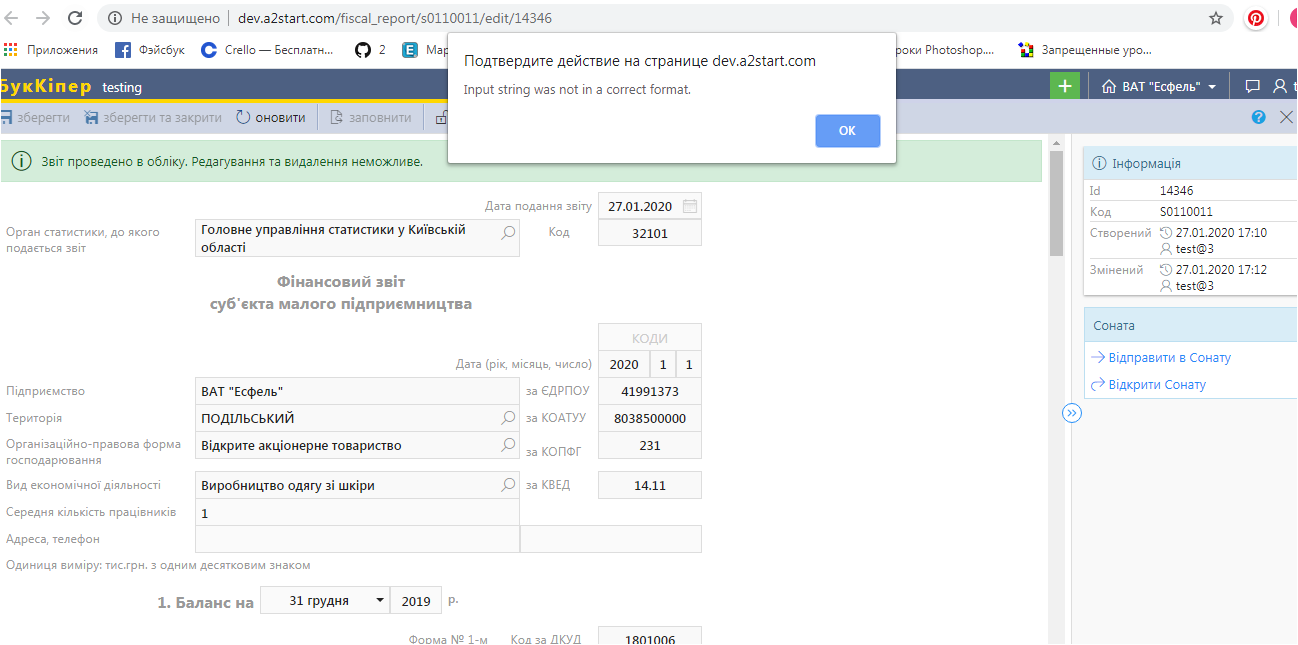Bookmark this page with the star icon
The image size is (1298, 645).
1215,18
